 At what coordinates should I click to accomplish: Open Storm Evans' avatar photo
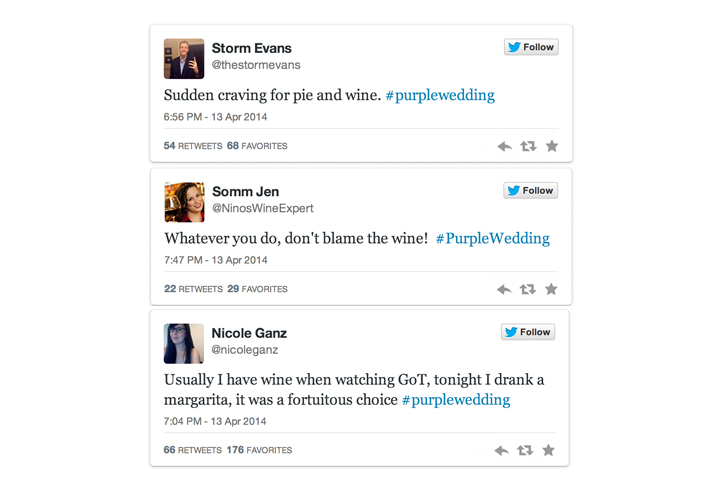coord(184,59)
